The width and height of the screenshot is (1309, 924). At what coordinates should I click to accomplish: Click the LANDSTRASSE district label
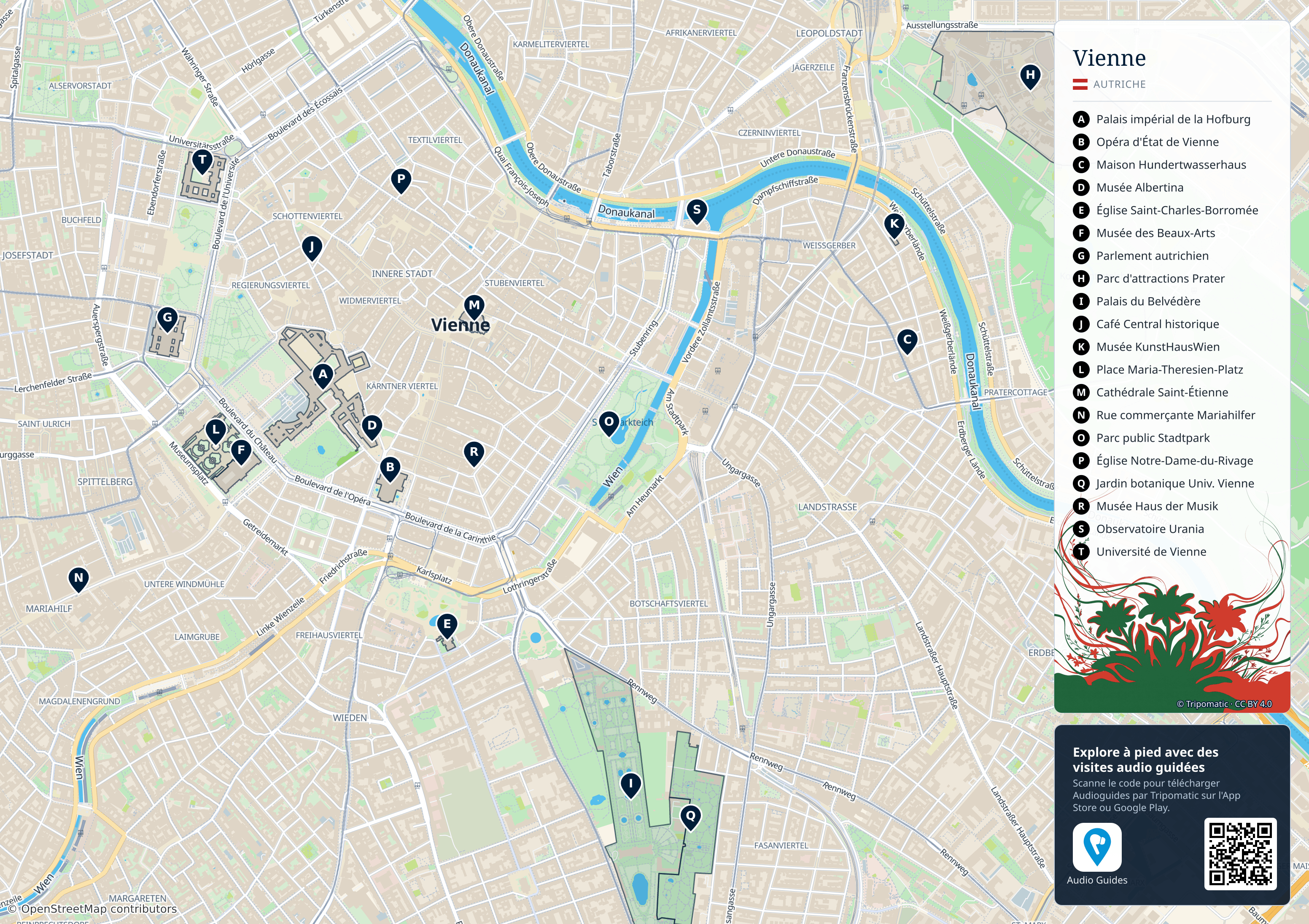[x=827, y=507]
